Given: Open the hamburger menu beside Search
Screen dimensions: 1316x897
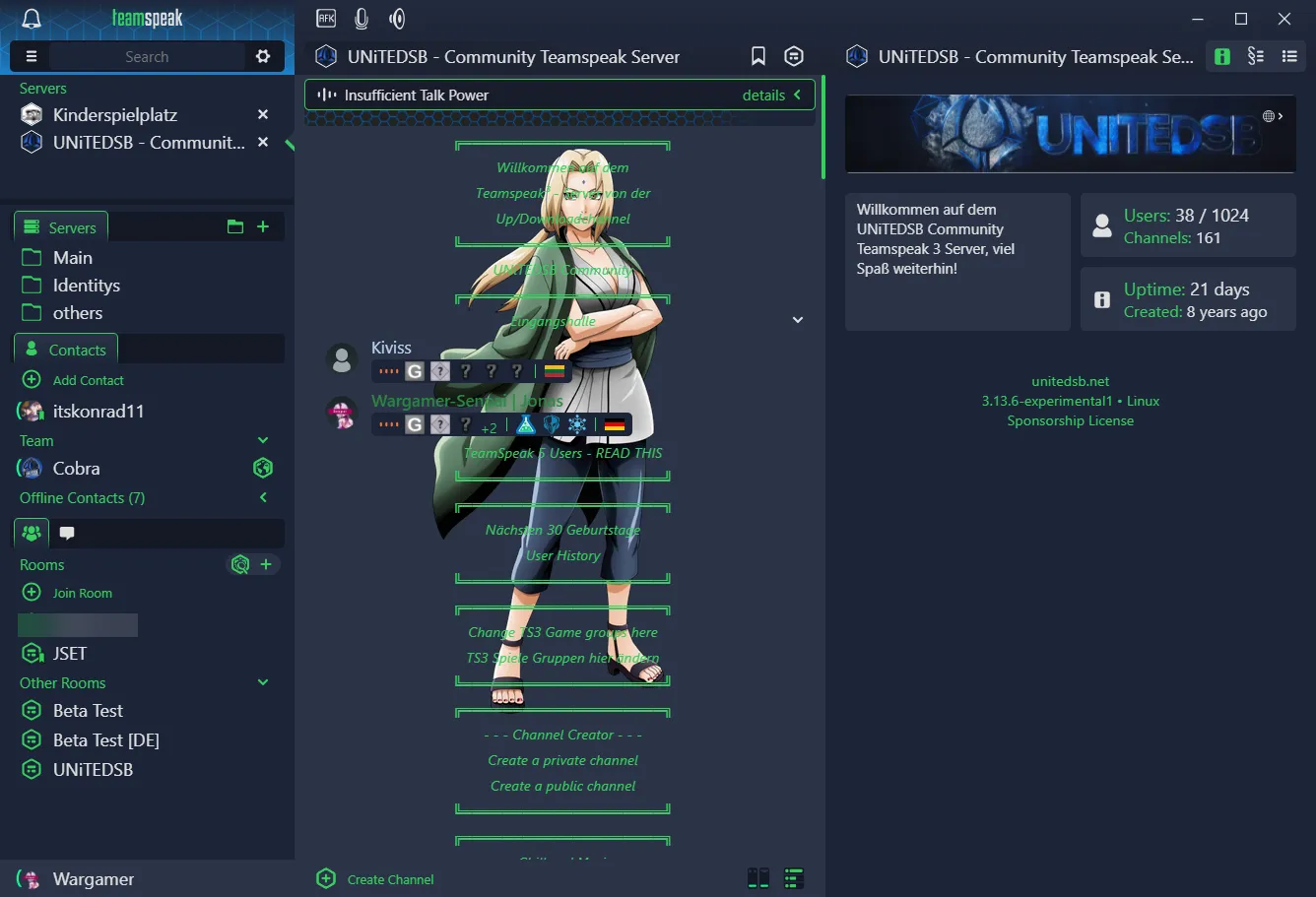Looking at the screenshot, I should click(x=31, y=56).
